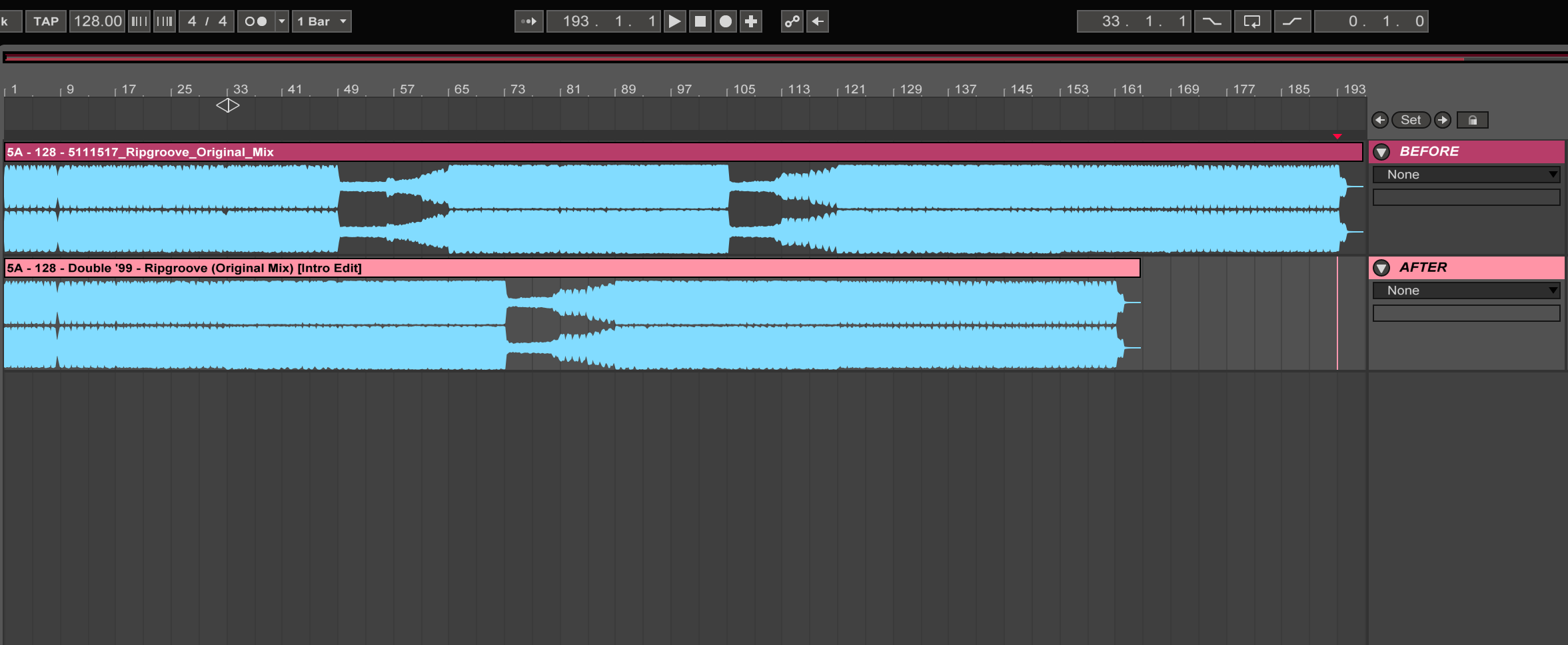
Task: Open AFTER track None device chooser
Action: (1466, 291)
